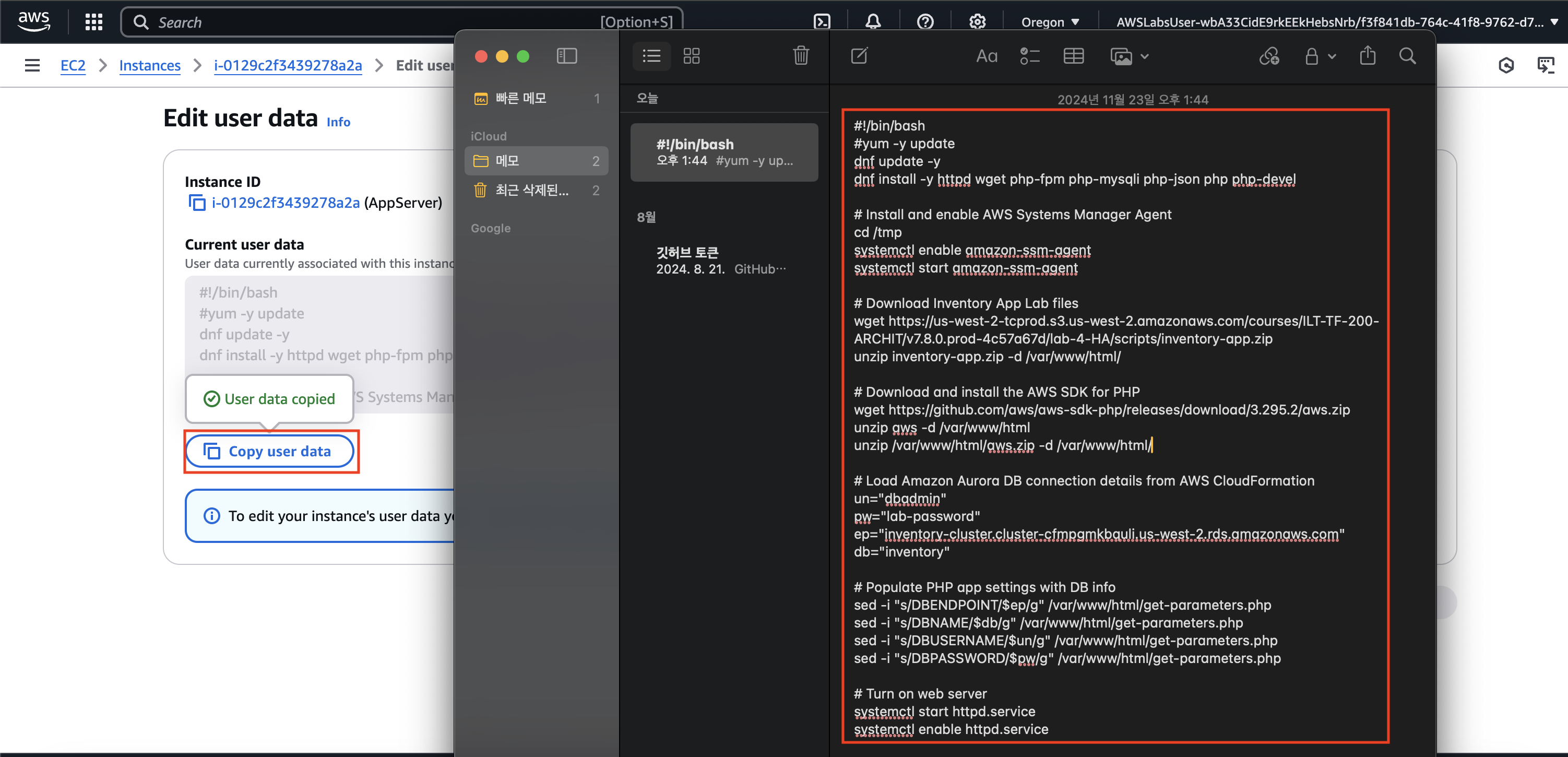Switch notes to list view
The image size is (1568, 757).
click(651, 56)
